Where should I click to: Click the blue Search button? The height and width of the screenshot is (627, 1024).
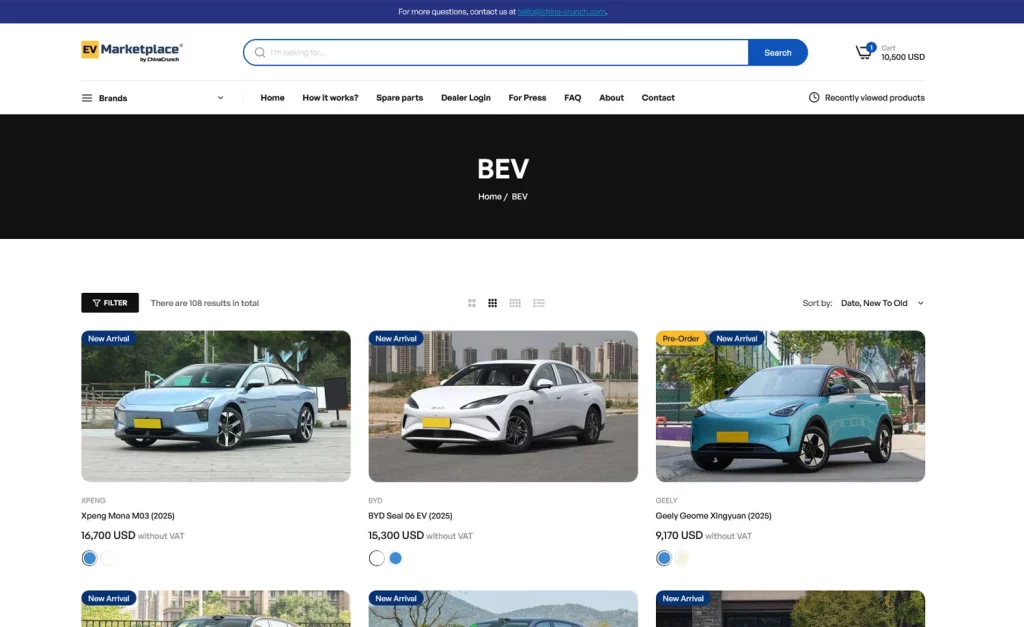click(777, 52)
